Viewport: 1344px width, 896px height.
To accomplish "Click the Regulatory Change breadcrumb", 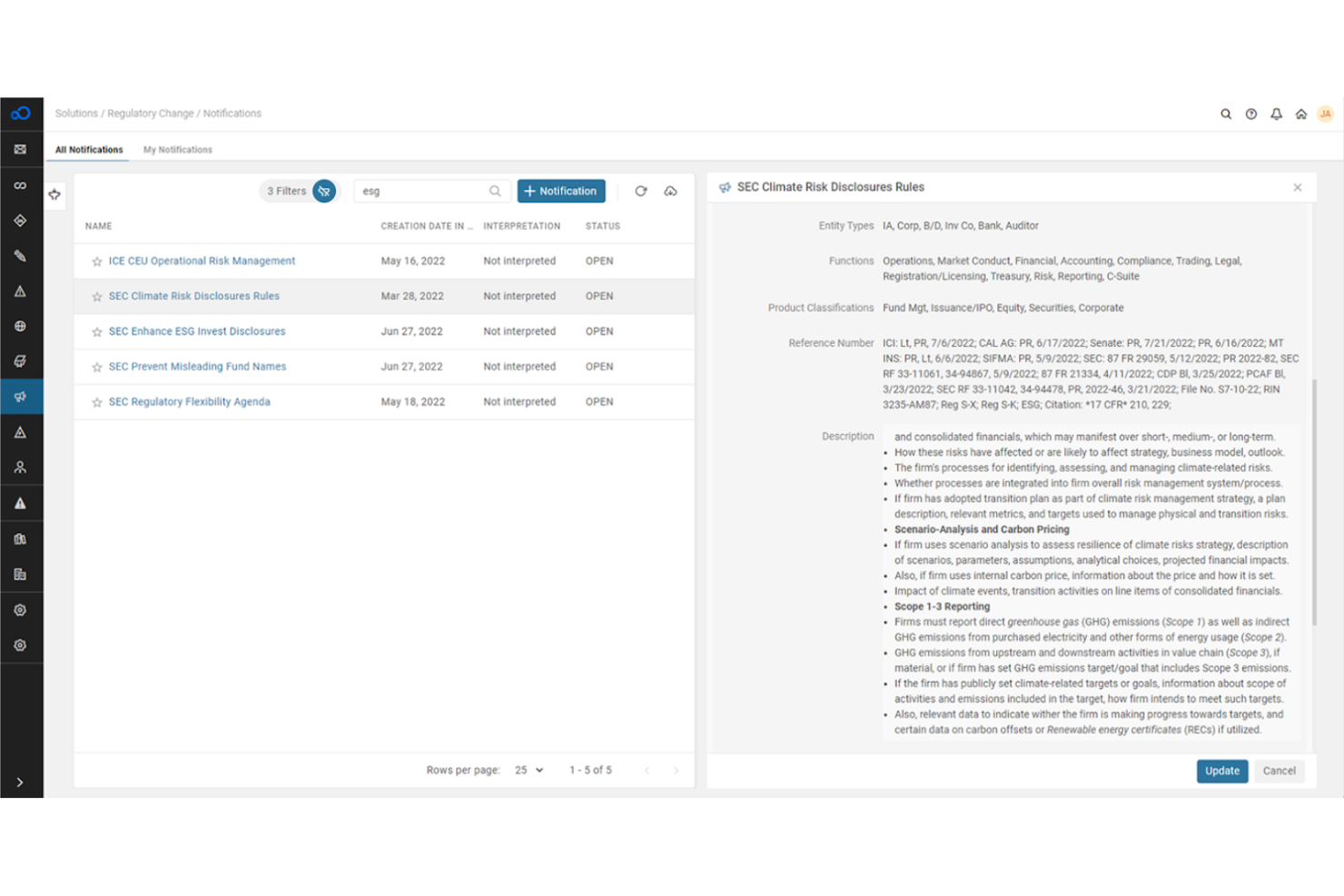I will (x=151, y=113).
